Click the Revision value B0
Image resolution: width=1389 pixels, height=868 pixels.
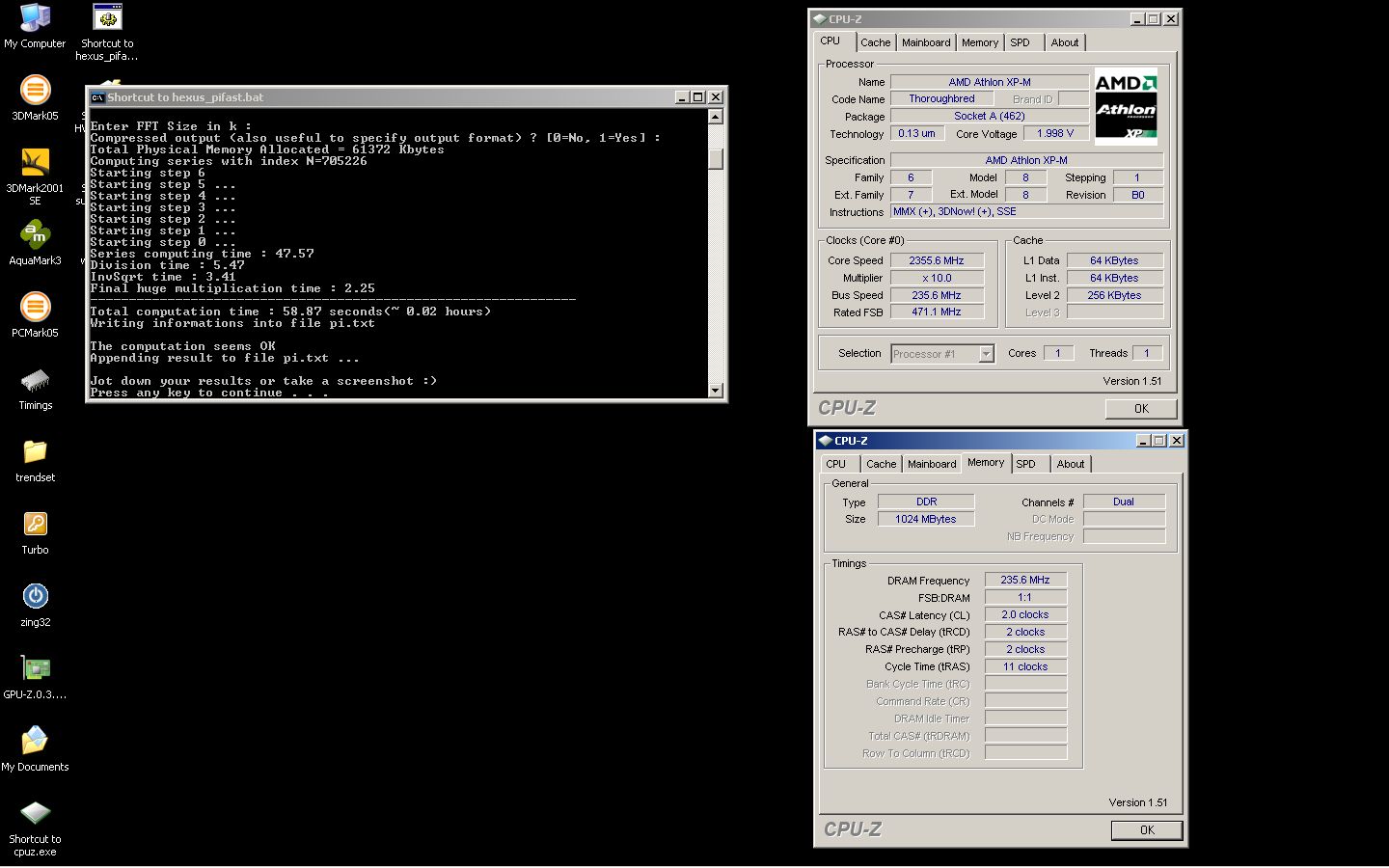coord(1138,195)
